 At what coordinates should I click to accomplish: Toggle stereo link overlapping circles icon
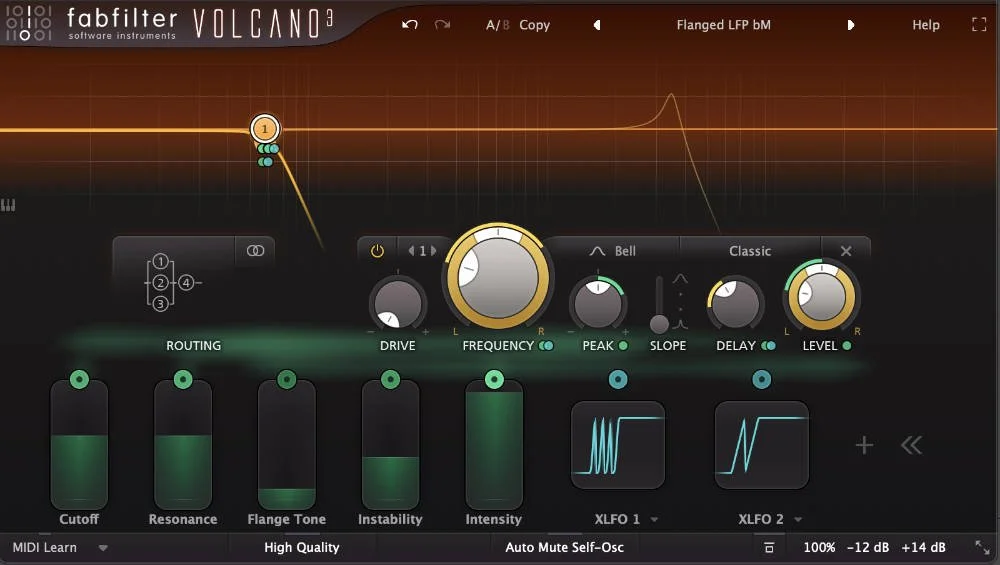click(255, 251)
